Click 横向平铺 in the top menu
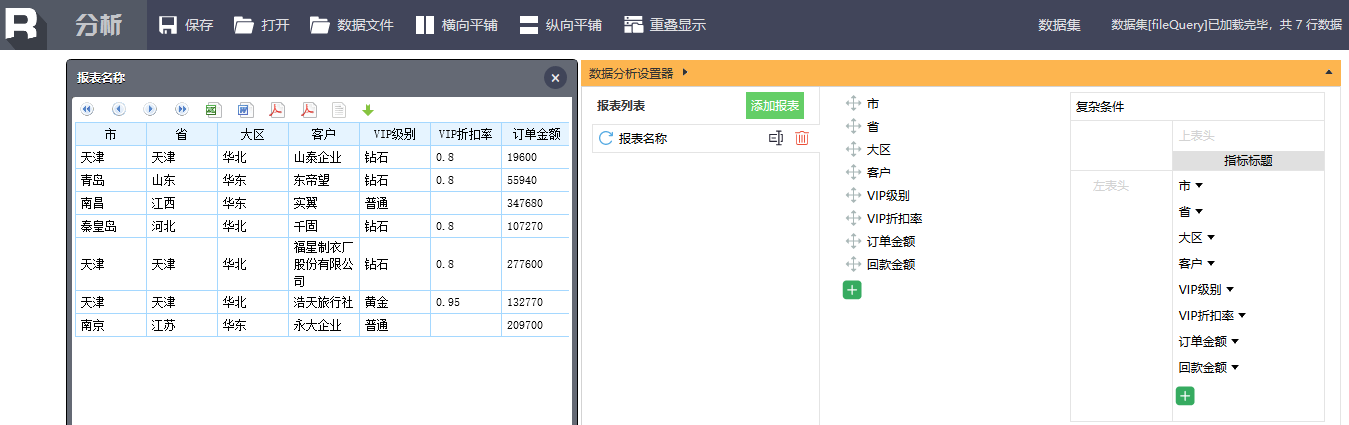Screen dimensions: 1349x425 [x=456, y=25]
